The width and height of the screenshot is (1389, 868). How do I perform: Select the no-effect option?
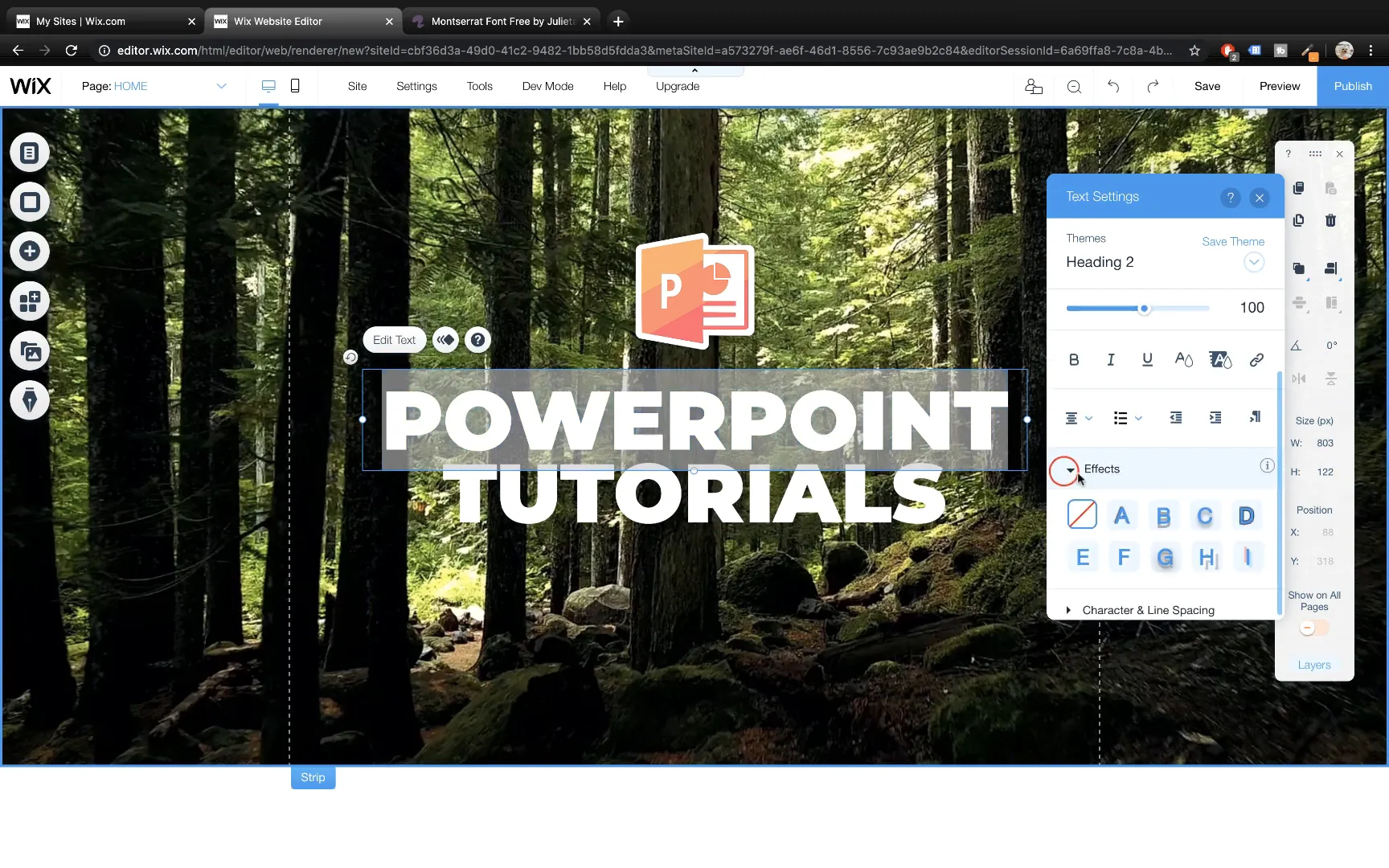pyautogui.click(x=1082, y=514)
